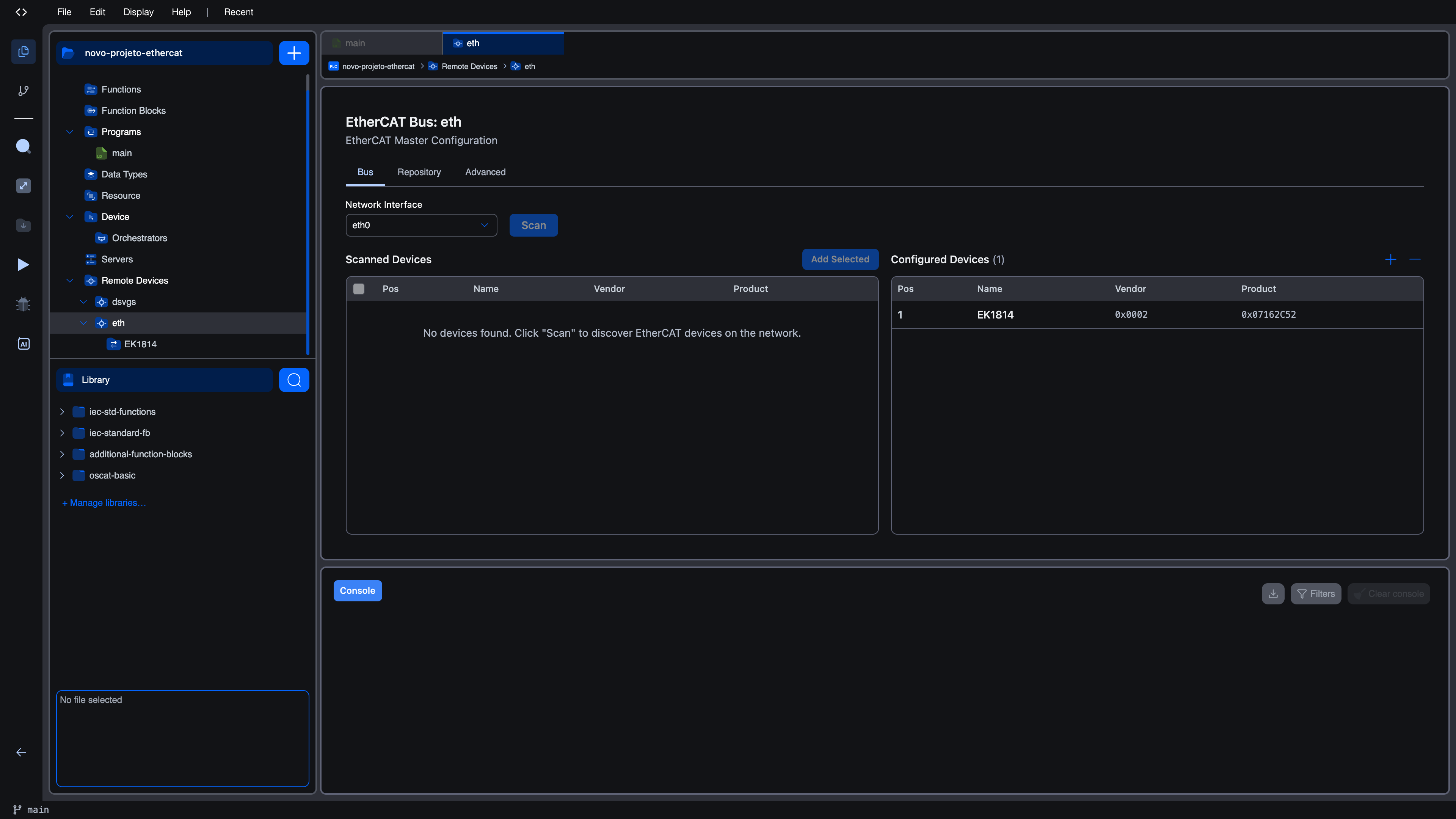
Task: Click the collapse sidebar back arrow
Action: click(21, 752)
